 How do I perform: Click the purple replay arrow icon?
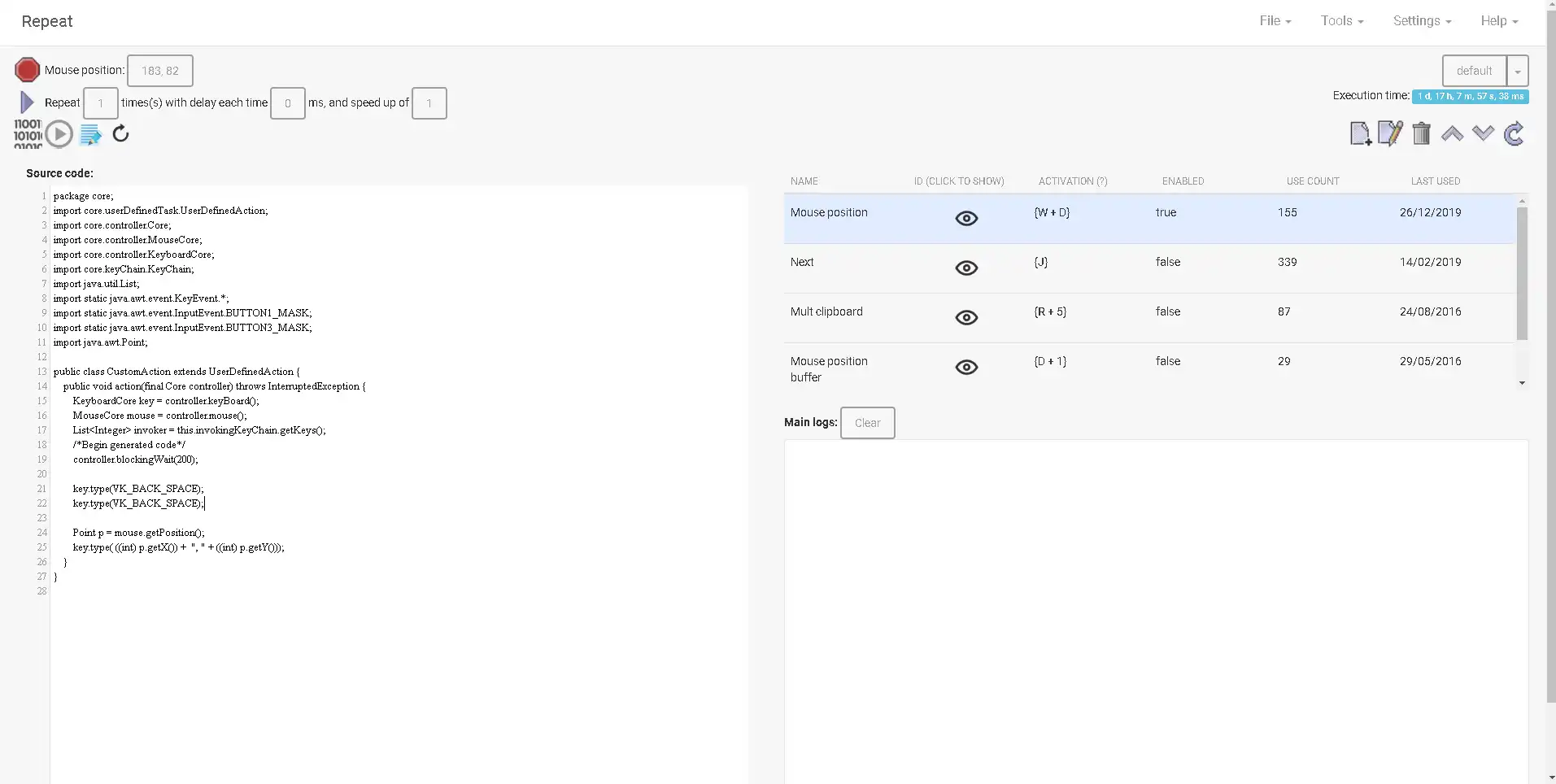[27, 102]
